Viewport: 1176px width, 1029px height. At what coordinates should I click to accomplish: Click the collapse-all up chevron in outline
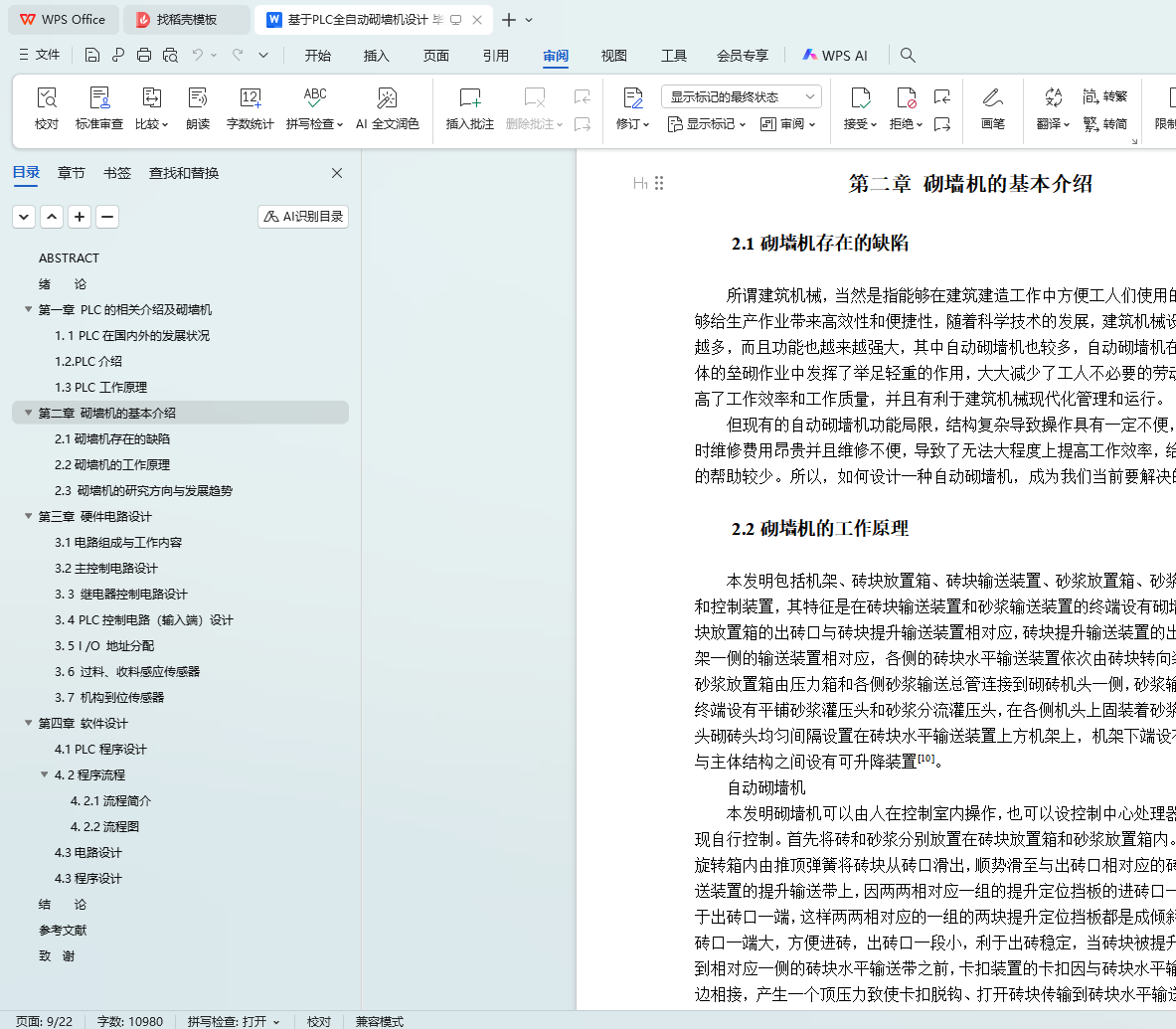52,217
